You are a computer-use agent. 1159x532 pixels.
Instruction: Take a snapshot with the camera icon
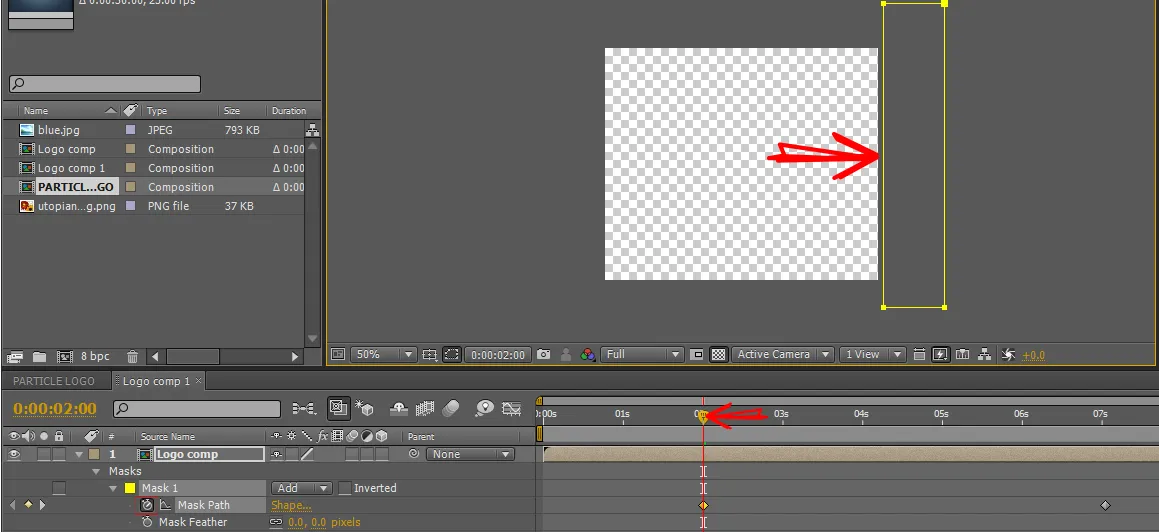tap(543, 355)
